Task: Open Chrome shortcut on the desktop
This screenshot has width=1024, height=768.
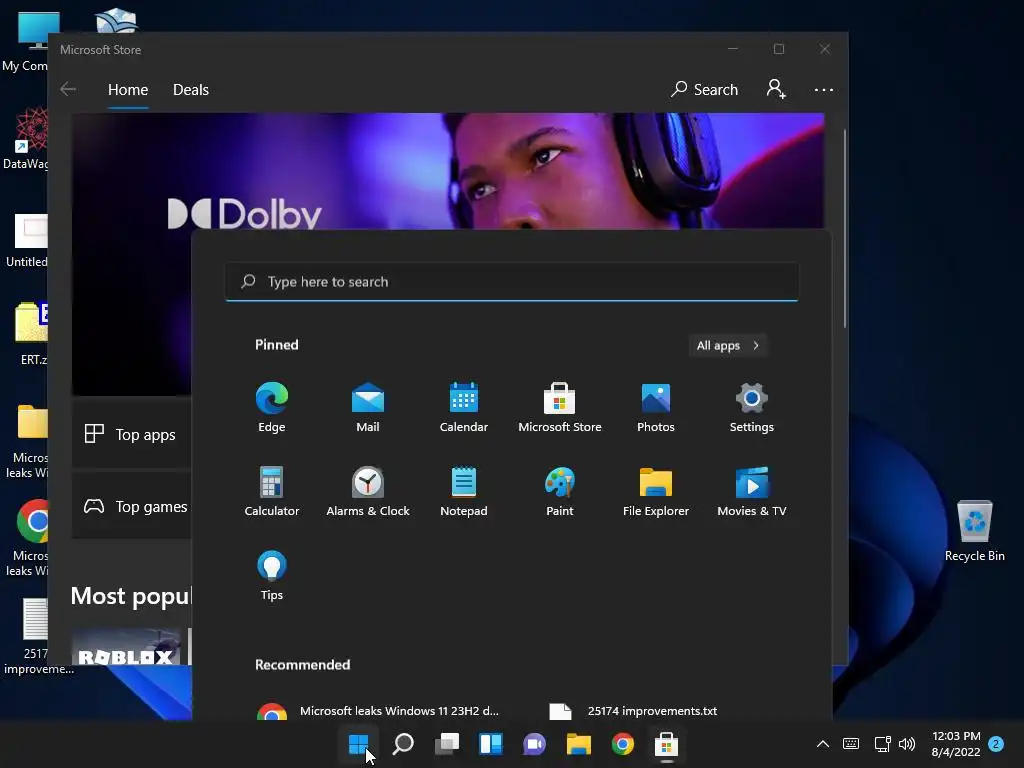Action: point(30,538)
